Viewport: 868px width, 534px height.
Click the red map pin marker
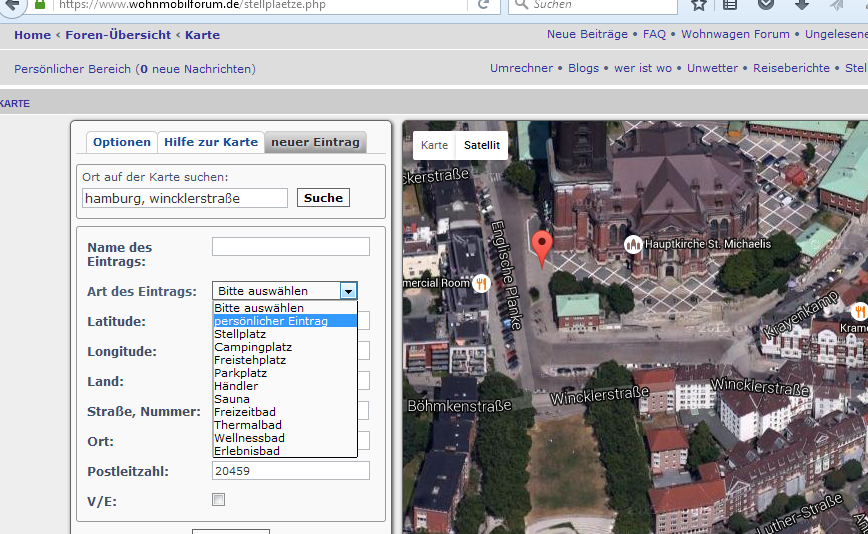[542, 248]
